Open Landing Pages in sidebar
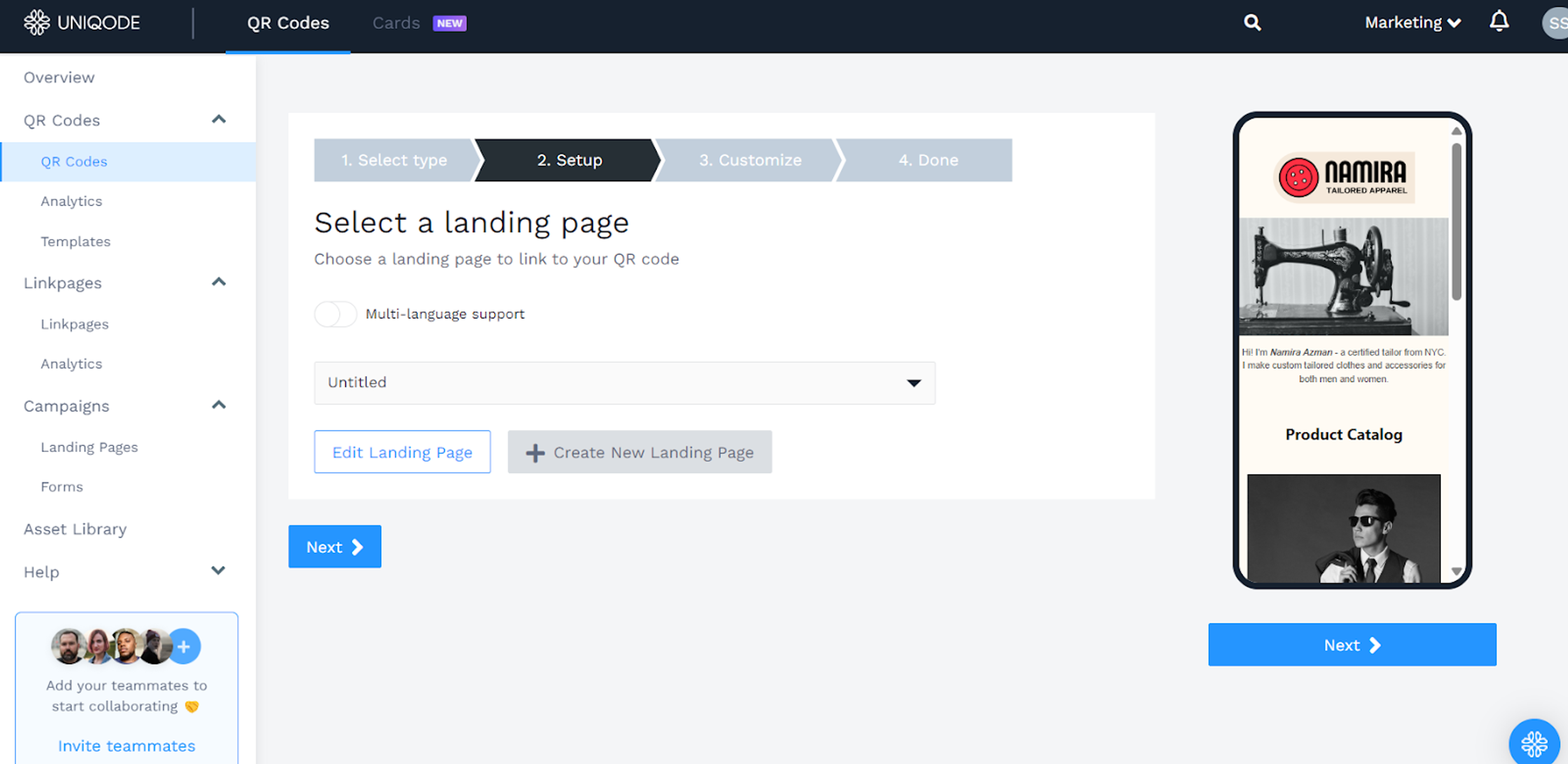Screen dimensions: 1568x764 89,447
